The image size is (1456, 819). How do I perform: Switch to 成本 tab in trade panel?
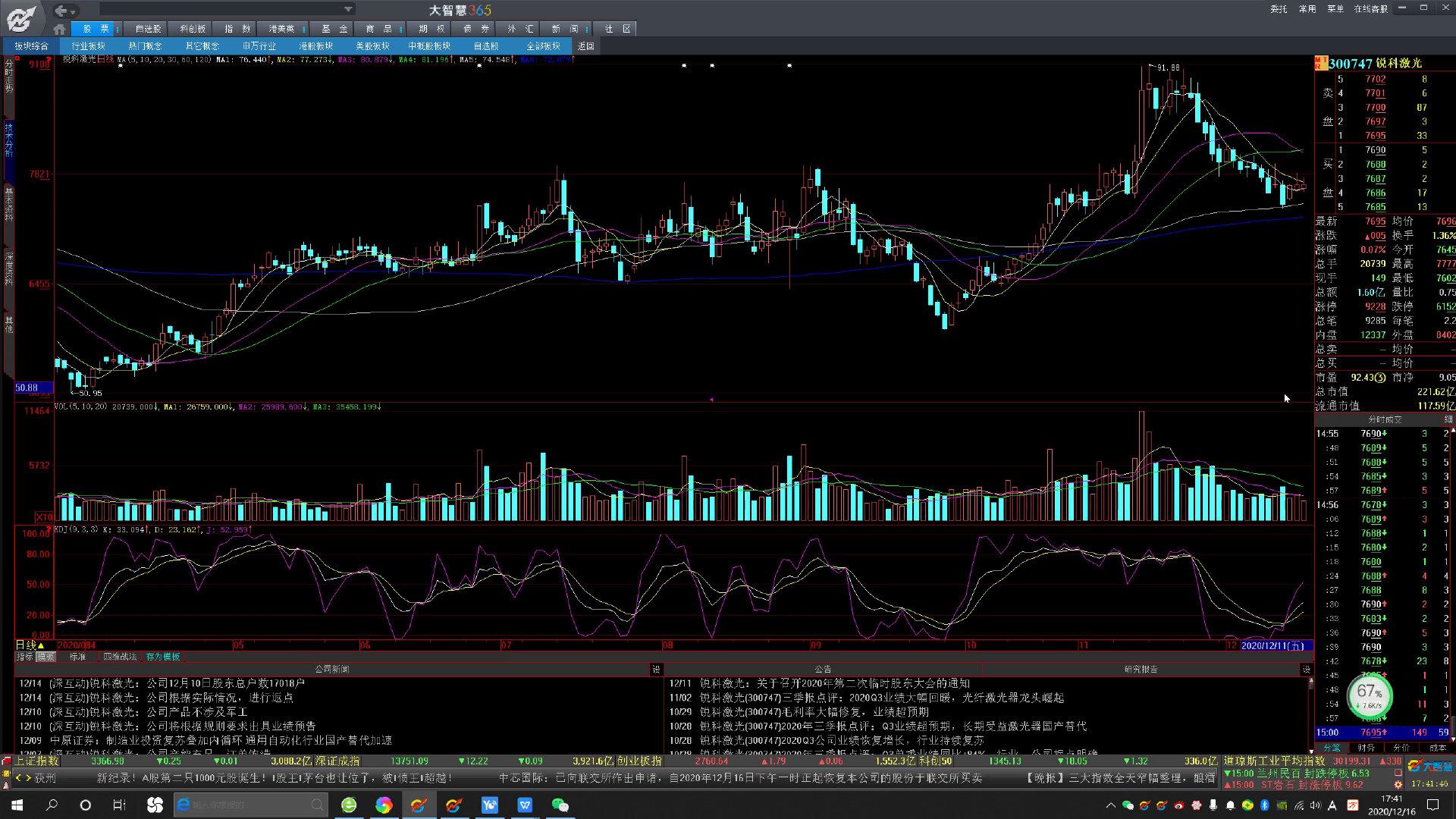click(1437, 748)
